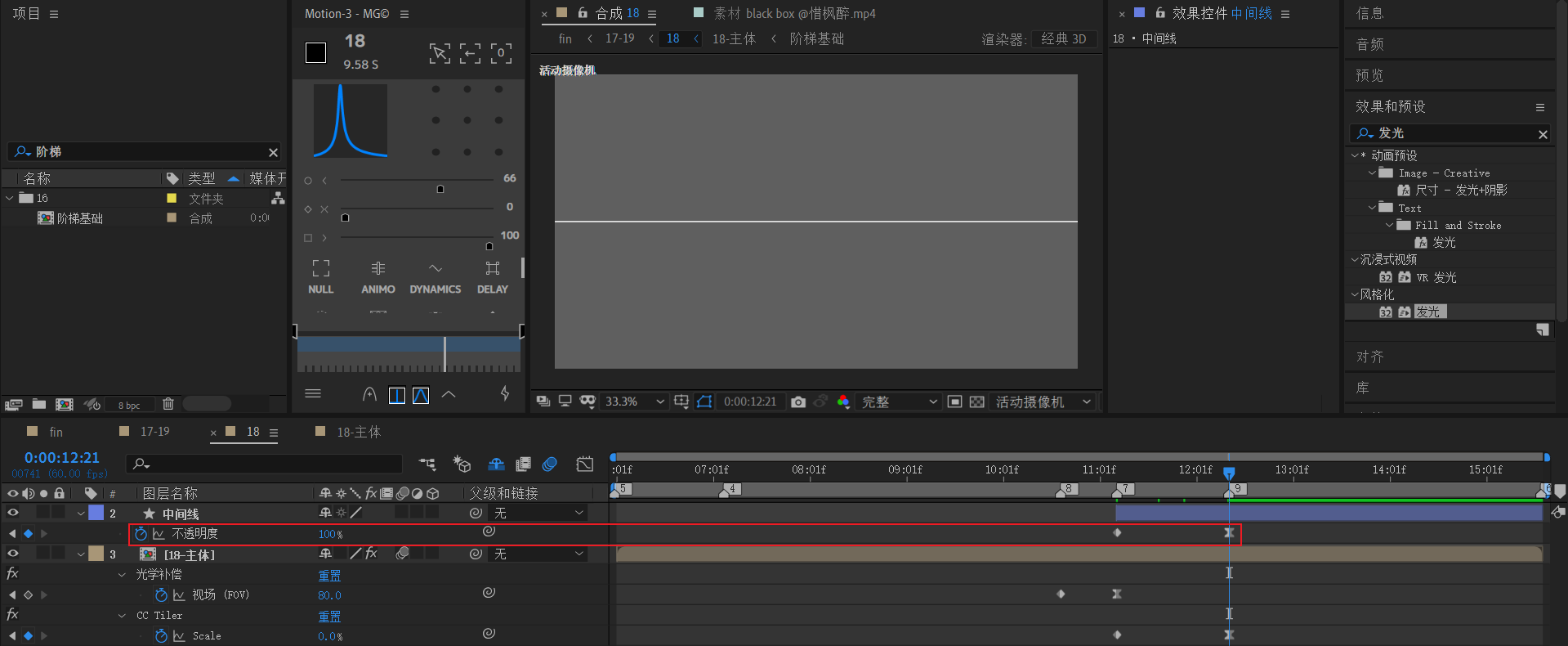Screen dimensions: 1568x646
Task: Toggle motion blur switch on [18-主体] layer
Action: (x=403, y=554)
